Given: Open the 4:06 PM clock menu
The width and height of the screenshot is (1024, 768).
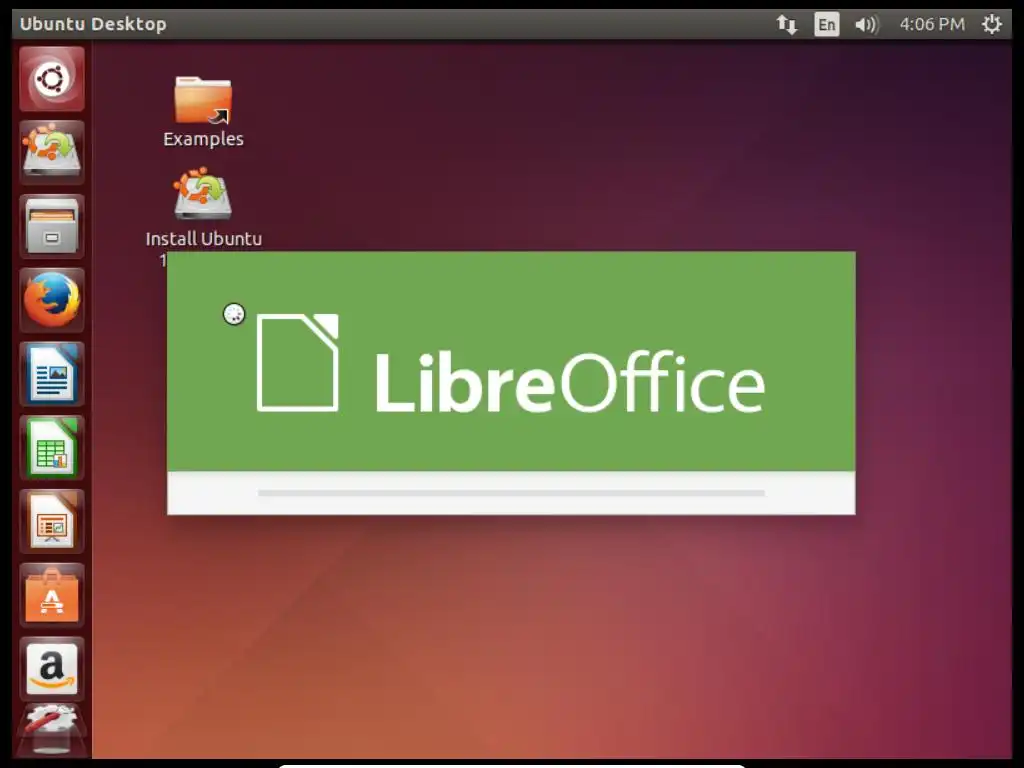Looking at the screenshot, I should tap(932, 25).
